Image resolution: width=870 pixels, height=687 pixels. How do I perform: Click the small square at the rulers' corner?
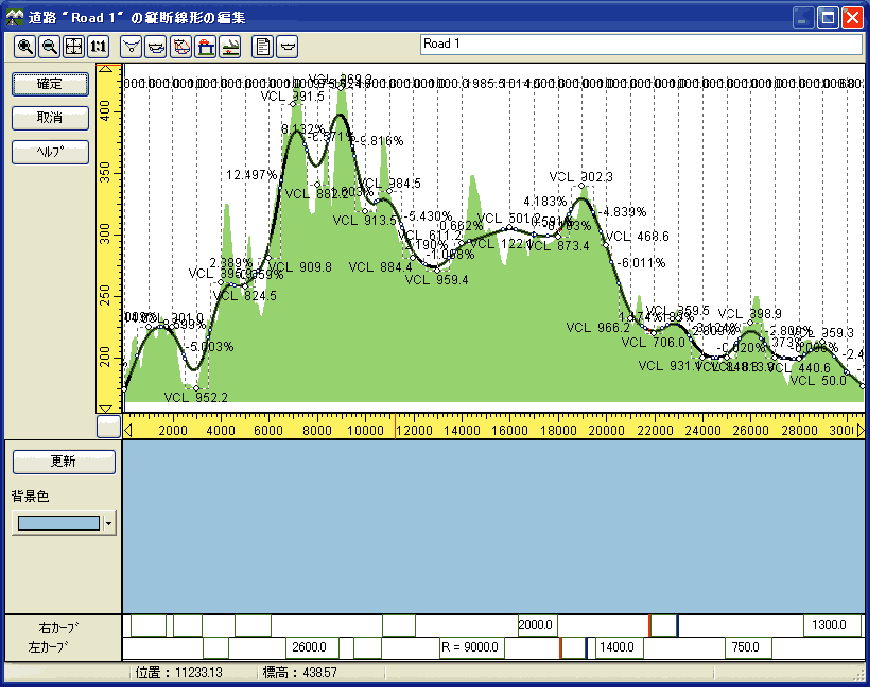pos(109,426)
